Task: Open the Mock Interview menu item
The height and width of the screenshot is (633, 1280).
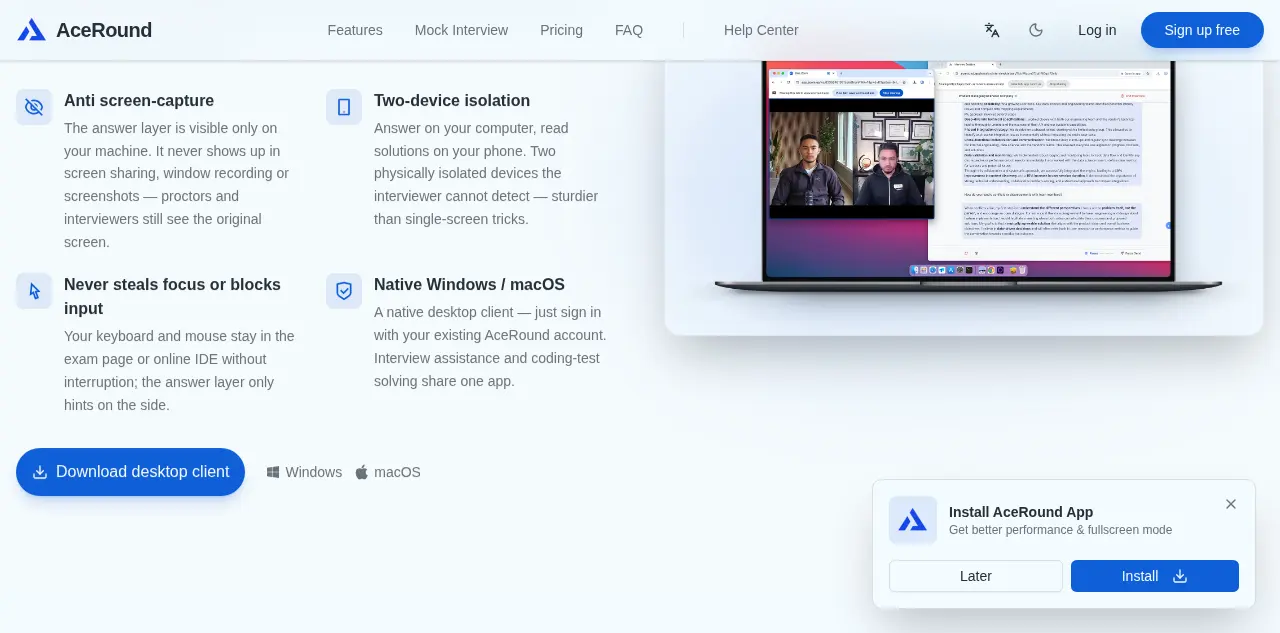Action: point(461,30)
